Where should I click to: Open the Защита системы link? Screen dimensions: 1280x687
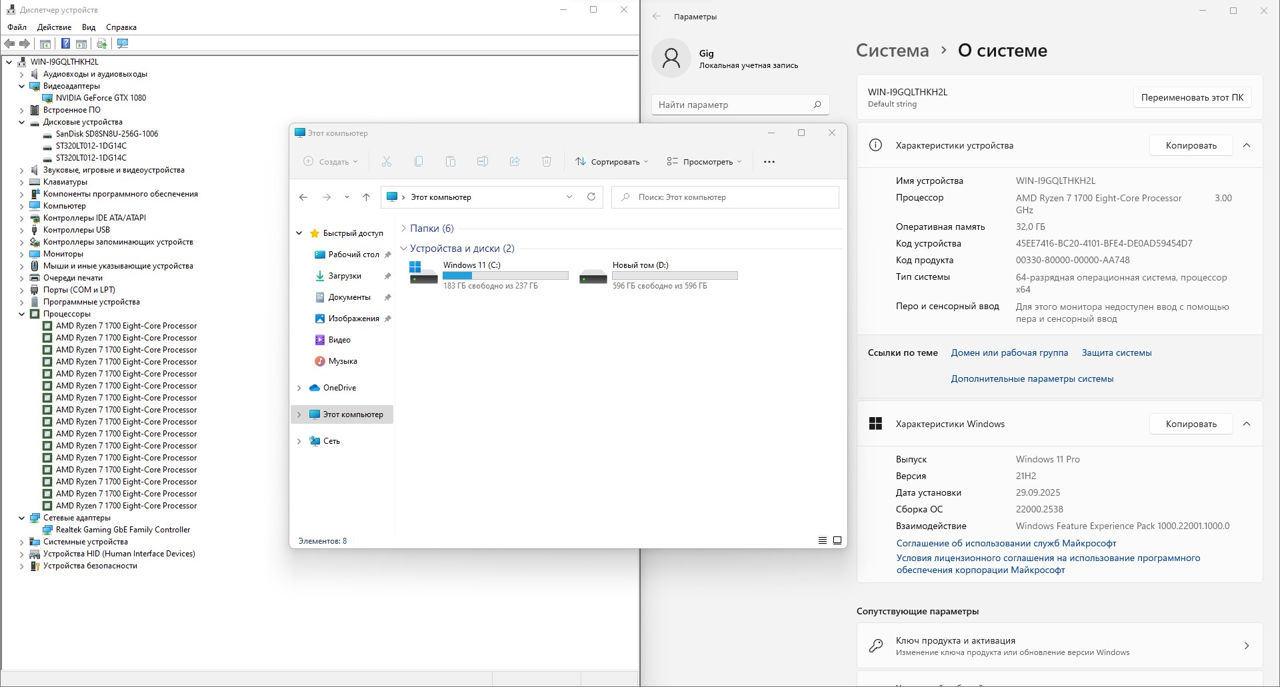pyautogui.click(x=1116, y=353)
